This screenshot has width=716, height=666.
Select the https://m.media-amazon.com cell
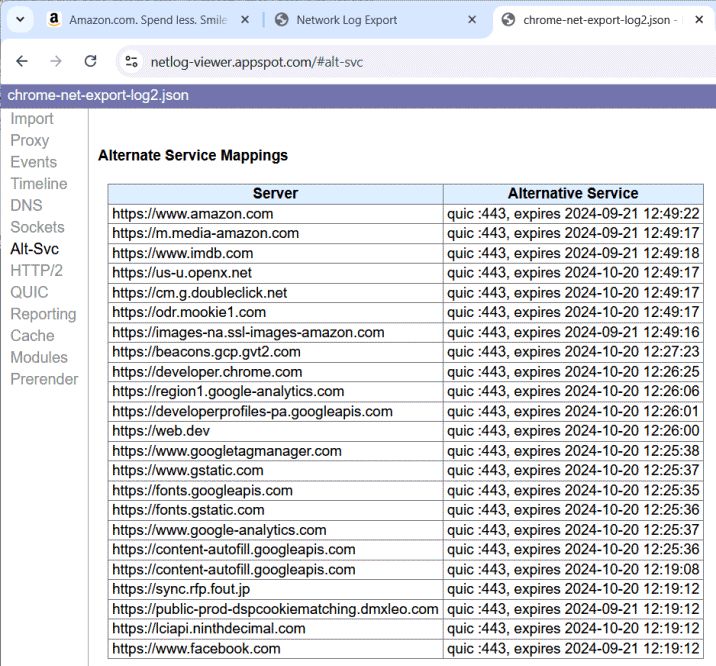tap(275, 233)
